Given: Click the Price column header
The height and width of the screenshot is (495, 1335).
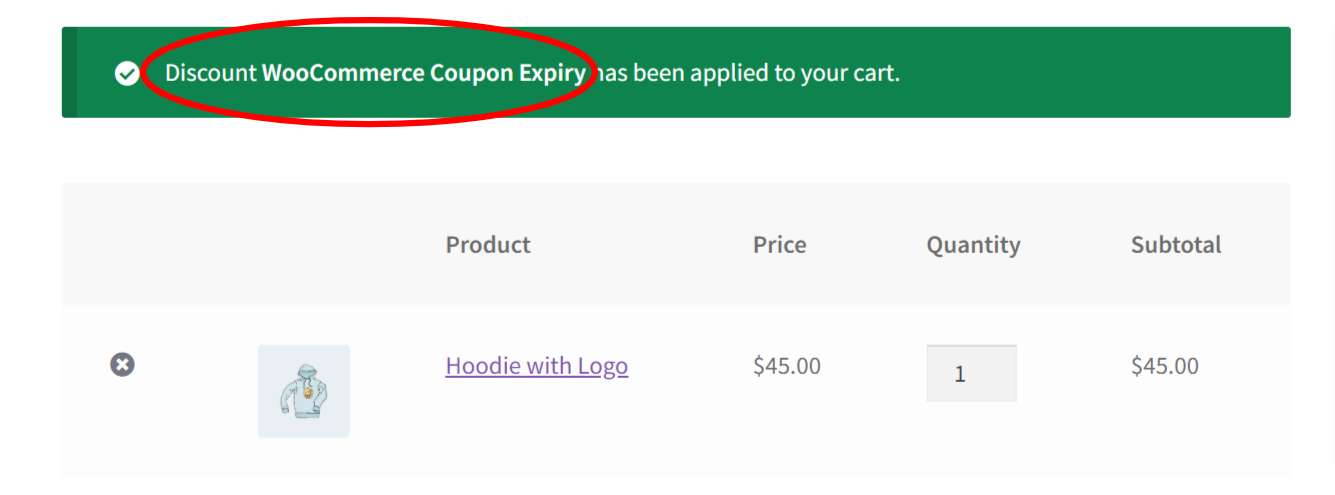Looking at the screenshot, I should [x=779, y=245].
